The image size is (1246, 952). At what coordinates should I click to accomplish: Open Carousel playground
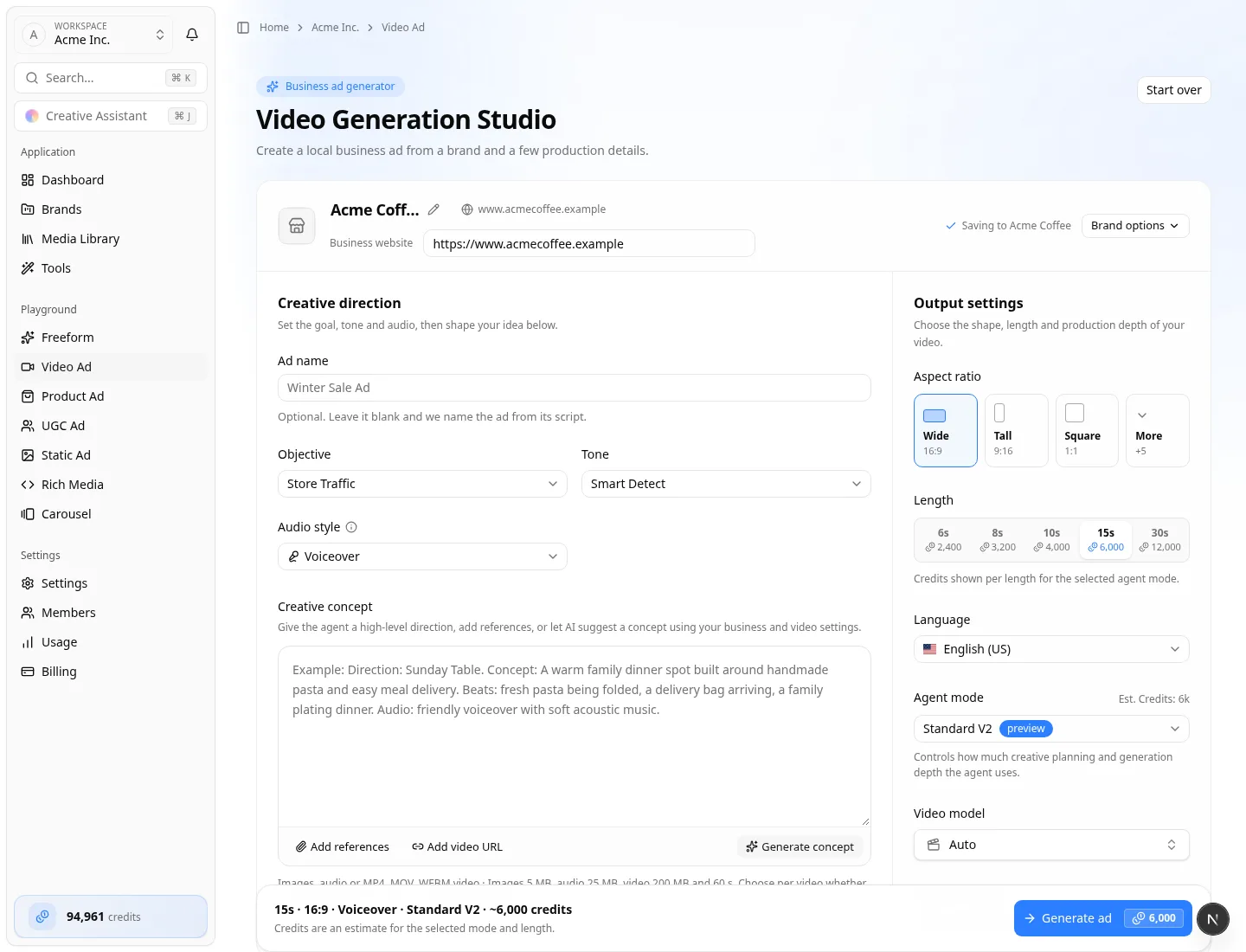[111, 514]
